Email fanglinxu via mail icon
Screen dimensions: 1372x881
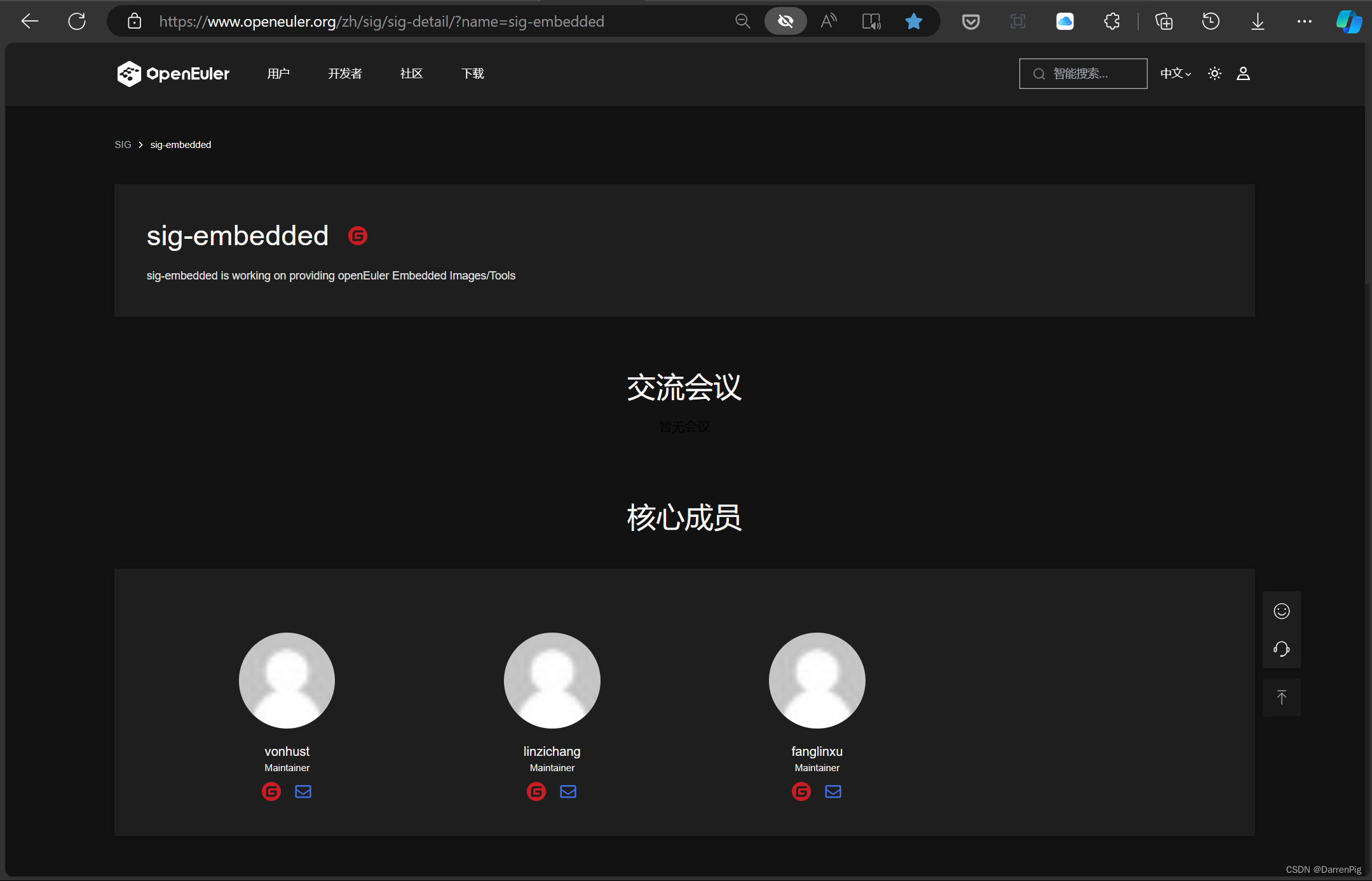point(833,791)
